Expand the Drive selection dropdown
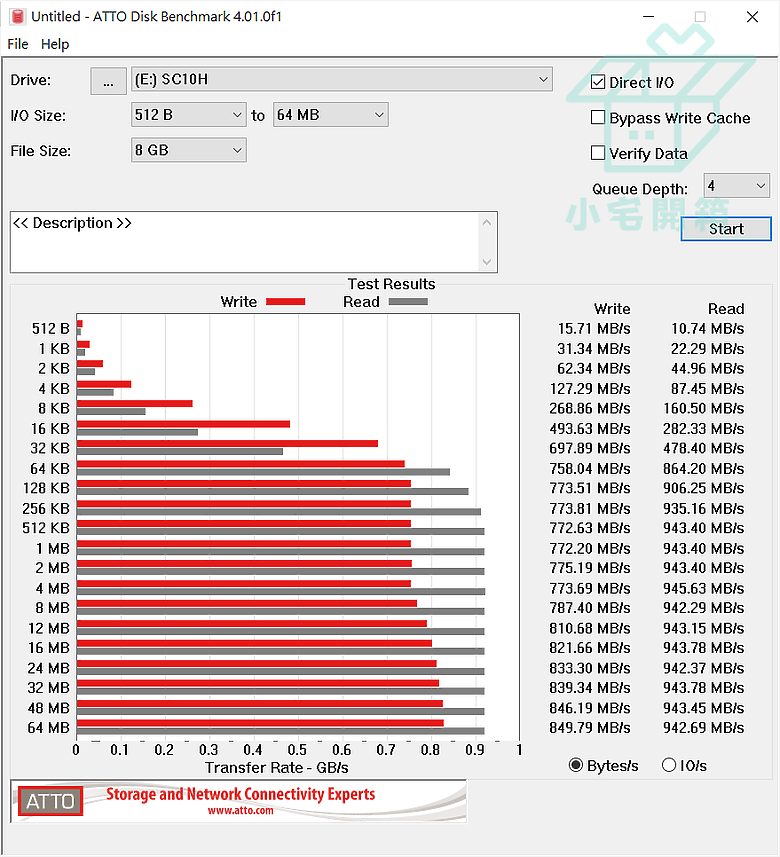The image size is (780, 857). pos(342,79)
